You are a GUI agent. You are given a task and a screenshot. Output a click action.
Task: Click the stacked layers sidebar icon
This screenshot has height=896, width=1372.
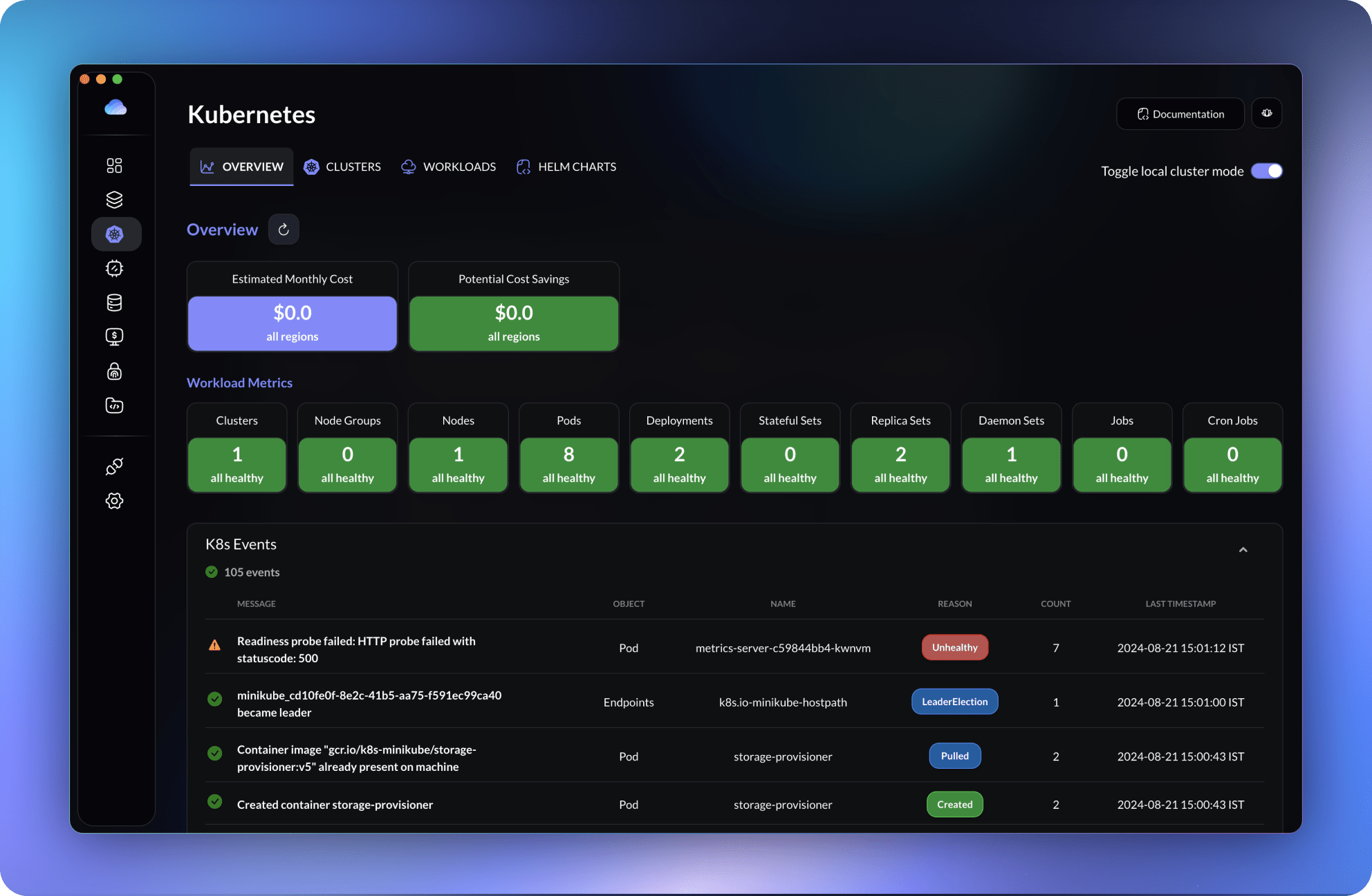[x=114, y=200]
